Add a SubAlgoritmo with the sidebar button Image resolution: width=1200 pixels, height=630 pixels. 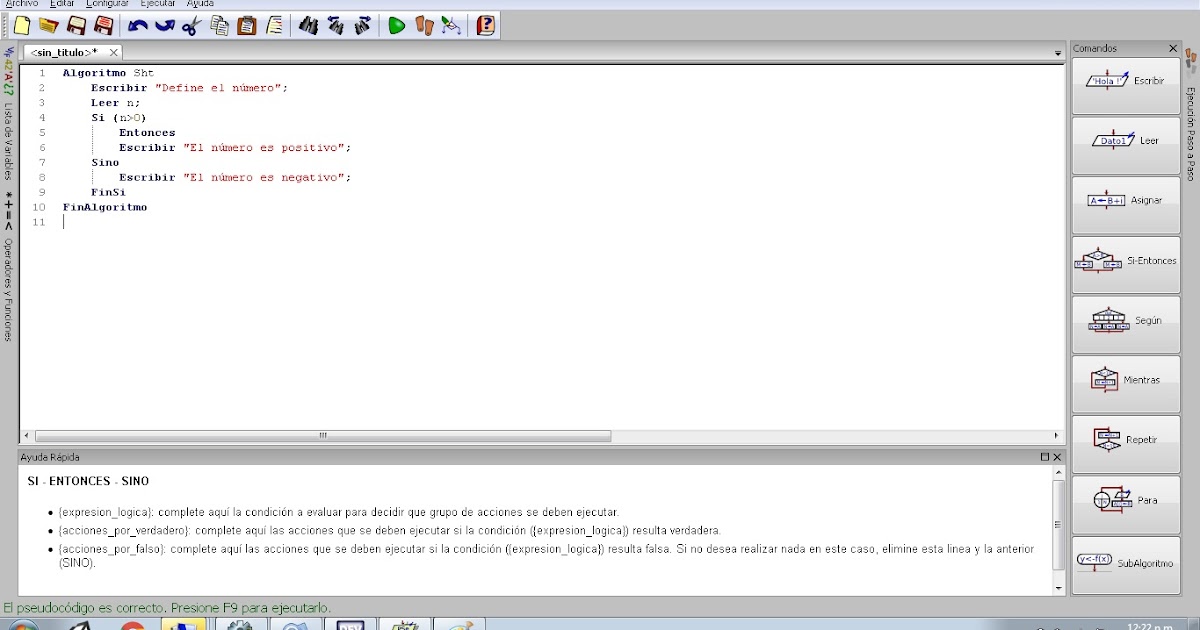click(1126, 562)
